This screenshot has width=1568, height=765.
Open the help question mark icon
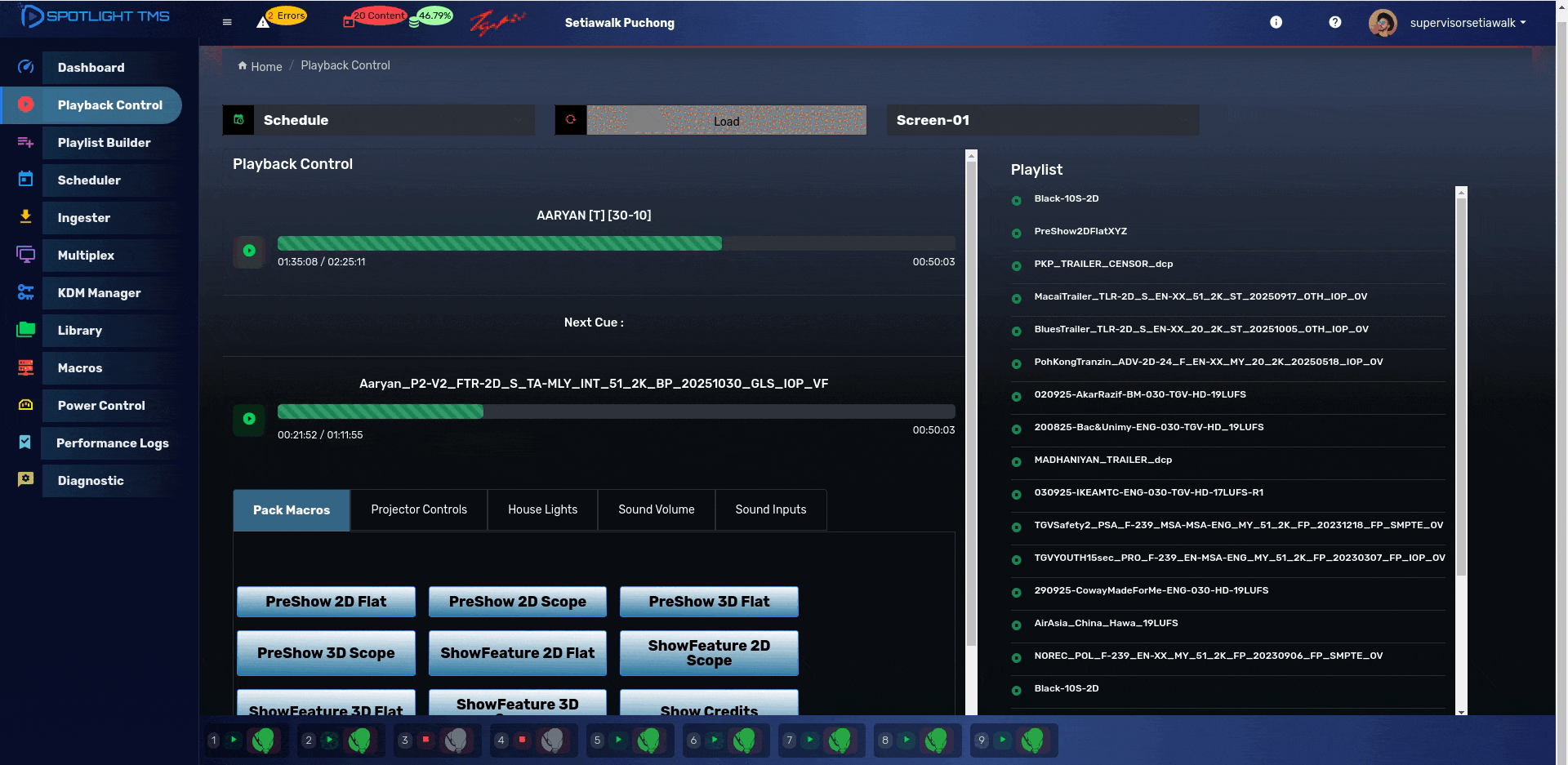pos(1334,22)
